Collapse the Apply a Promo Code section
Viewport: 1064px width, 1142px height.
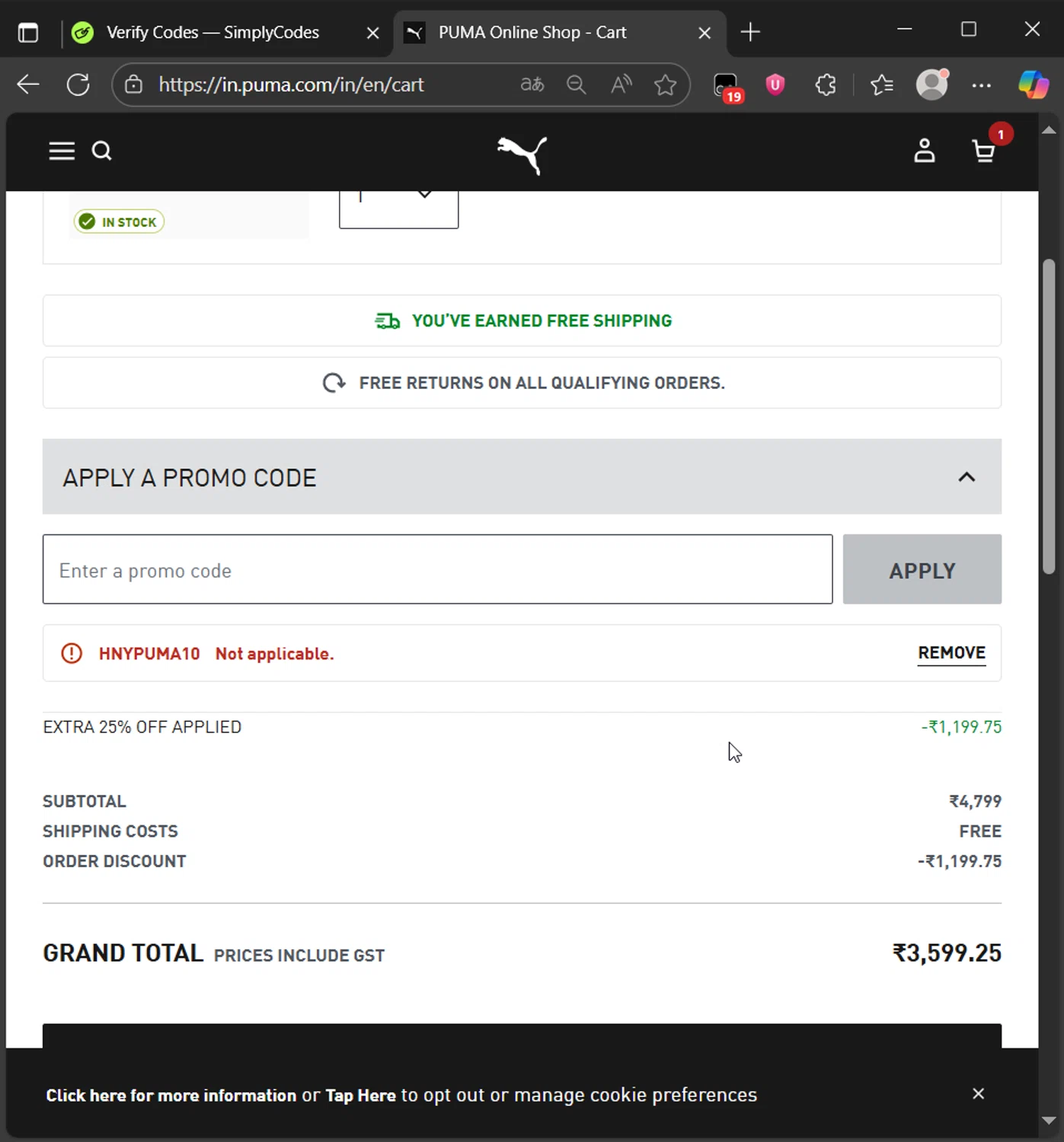(x=967, y=477)
